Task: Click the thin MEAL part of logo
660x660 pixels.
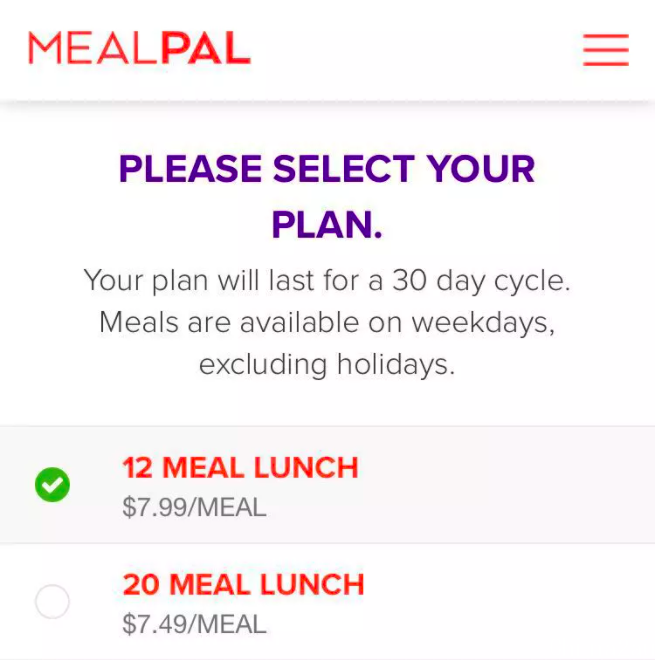Action: tap(92, 48)
